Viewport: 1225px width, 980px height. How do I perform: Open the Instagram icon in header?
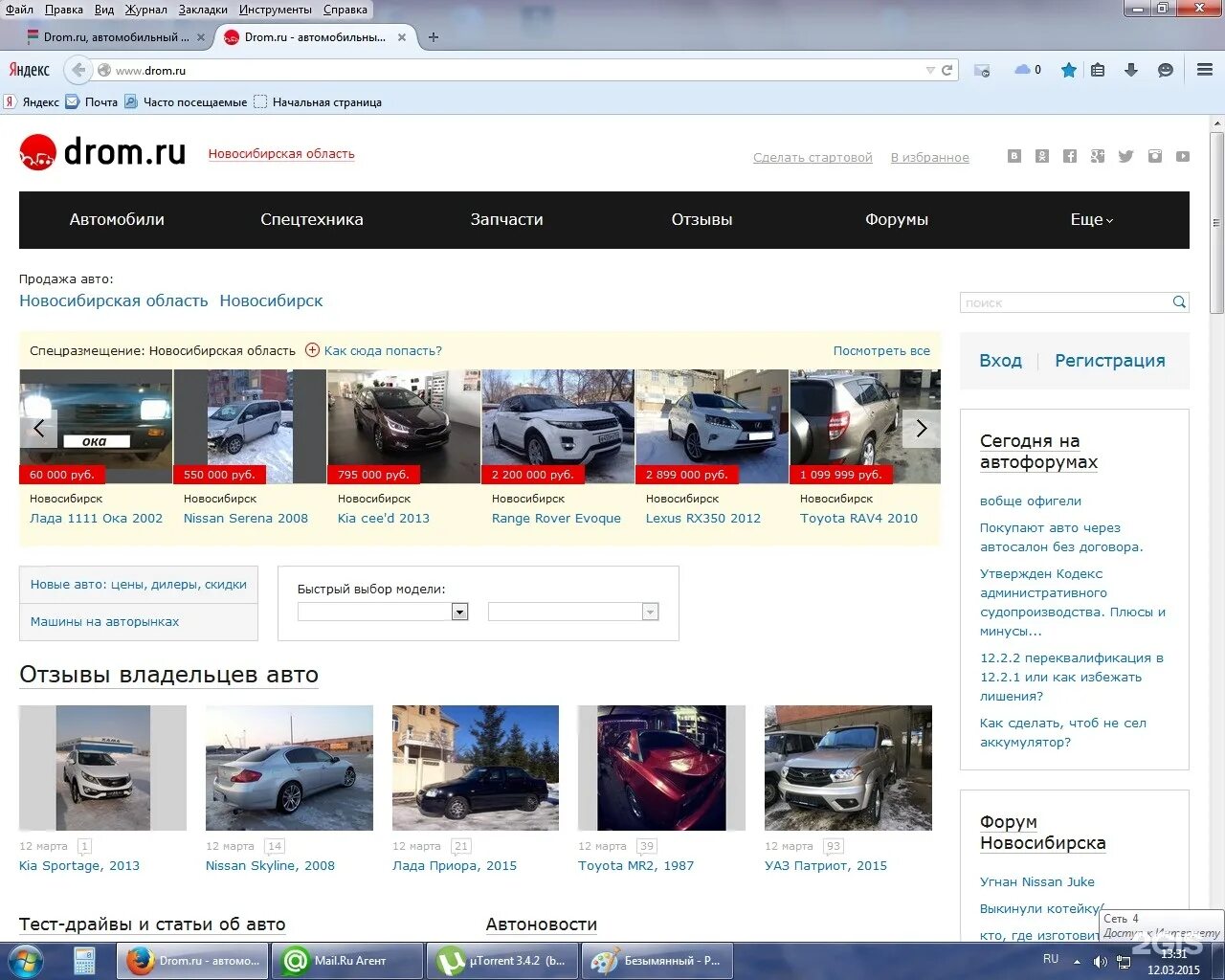tap(1154, 156)
